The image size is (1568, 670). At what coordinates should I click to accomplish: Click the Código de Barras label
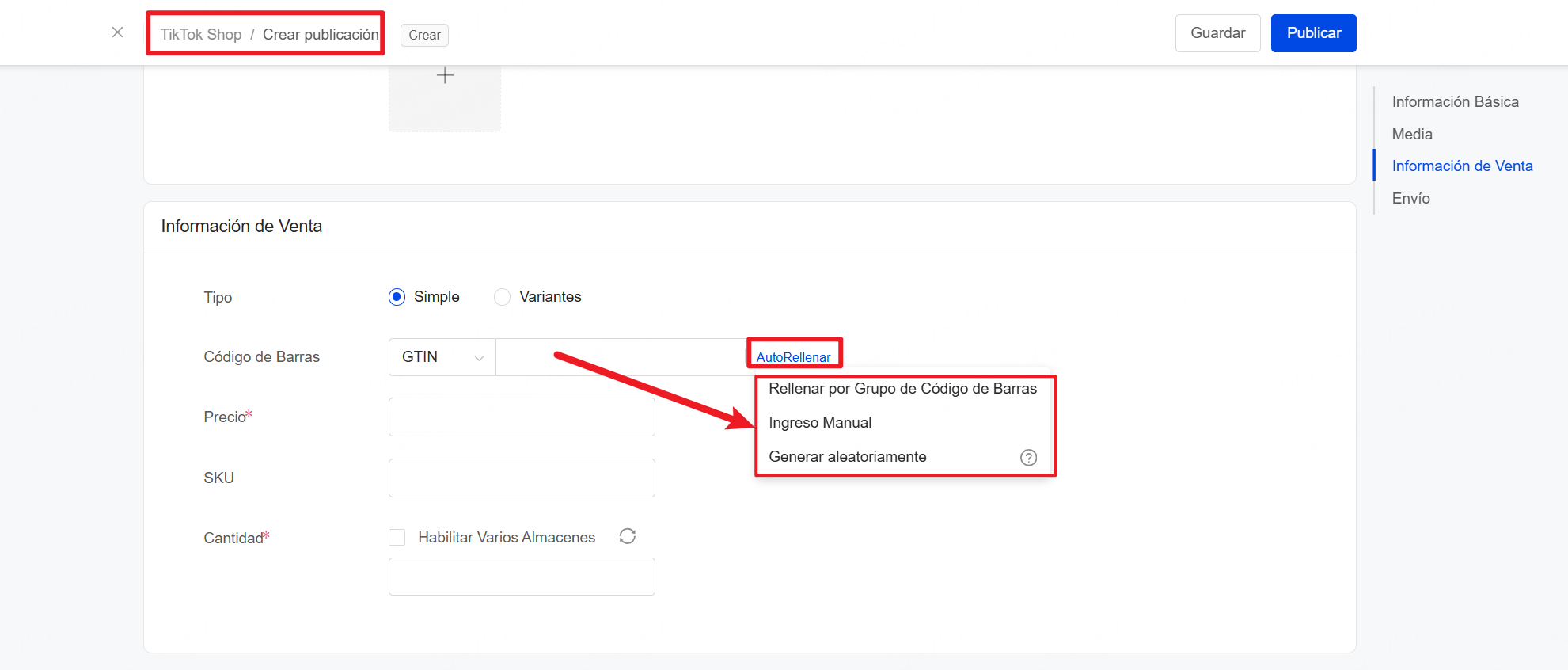(x=261, y=357)
